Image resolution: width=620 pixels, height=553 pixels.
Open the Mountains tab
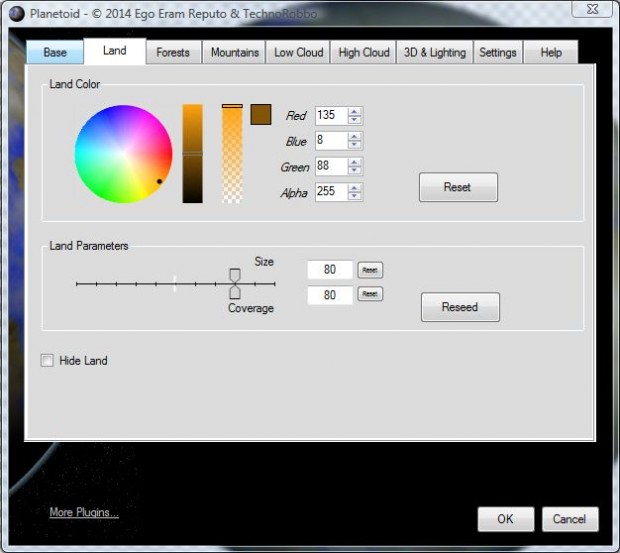[x=235, y=52]
